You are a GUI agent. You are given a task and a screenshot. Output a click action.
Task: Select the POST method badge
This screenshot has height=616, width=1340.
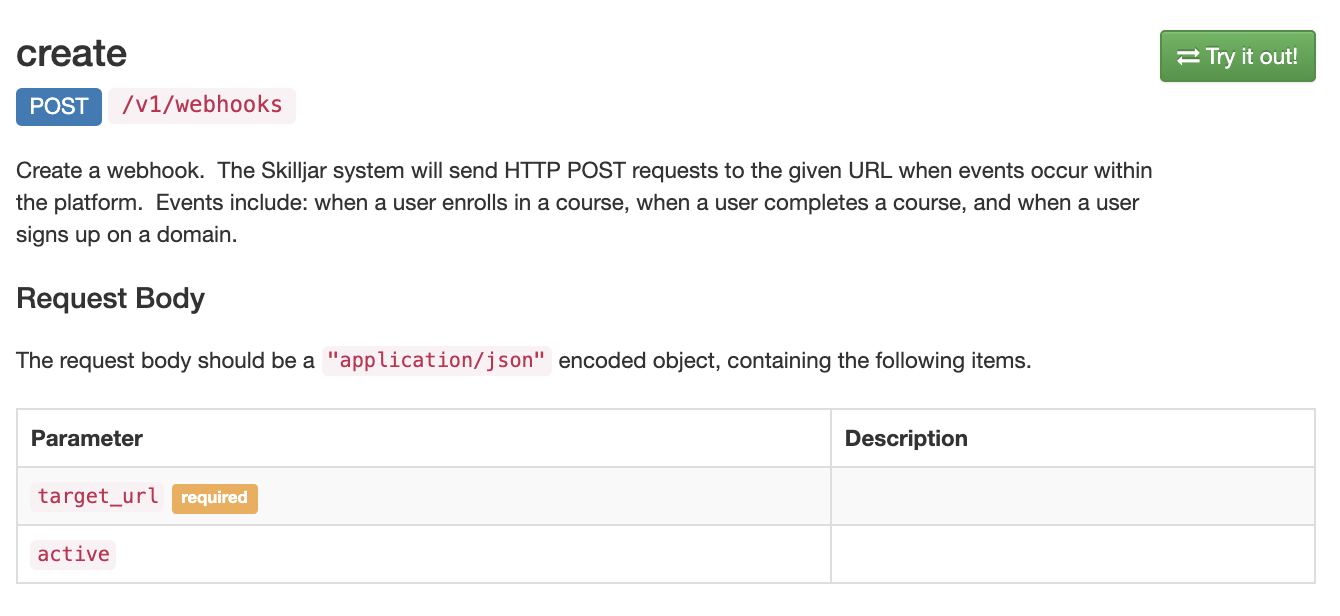(x=59, y=106)
